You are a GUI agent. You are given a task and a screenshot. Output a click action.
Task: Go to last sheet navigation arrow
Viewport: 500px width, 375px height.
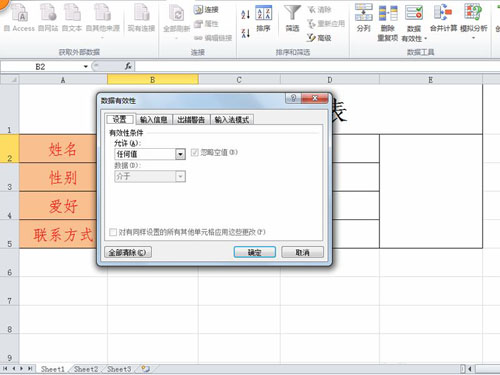30,369
